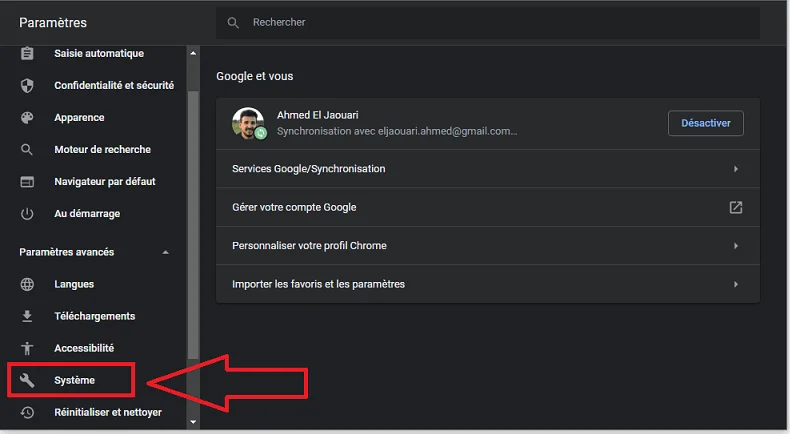
Task: Go to Téléchargements settings
Action: [x=95, y=316]
